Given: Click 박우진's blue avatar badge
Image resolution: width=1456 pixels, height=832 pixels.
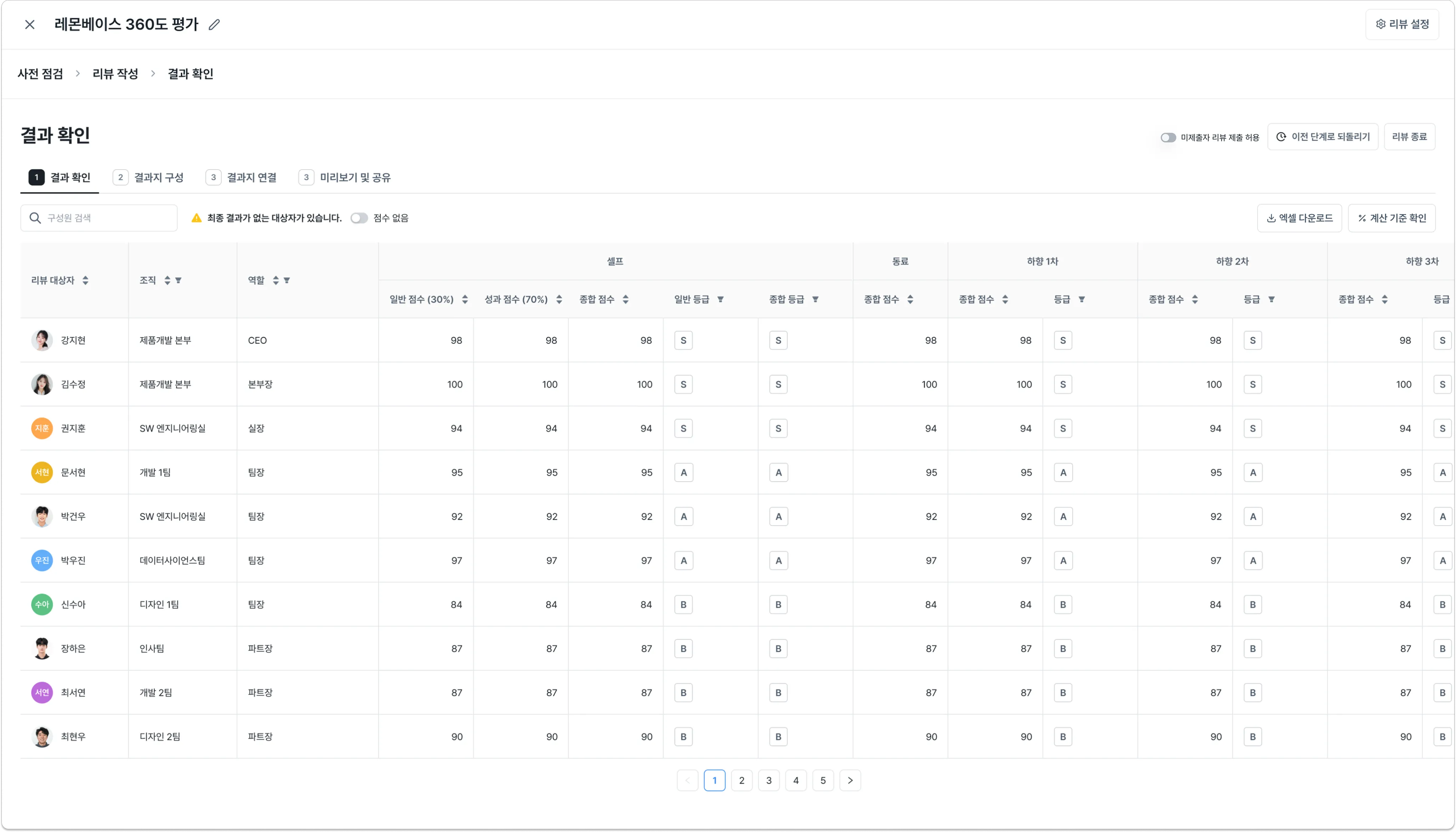Looking at the screenshot, I should tap(42, 560).
